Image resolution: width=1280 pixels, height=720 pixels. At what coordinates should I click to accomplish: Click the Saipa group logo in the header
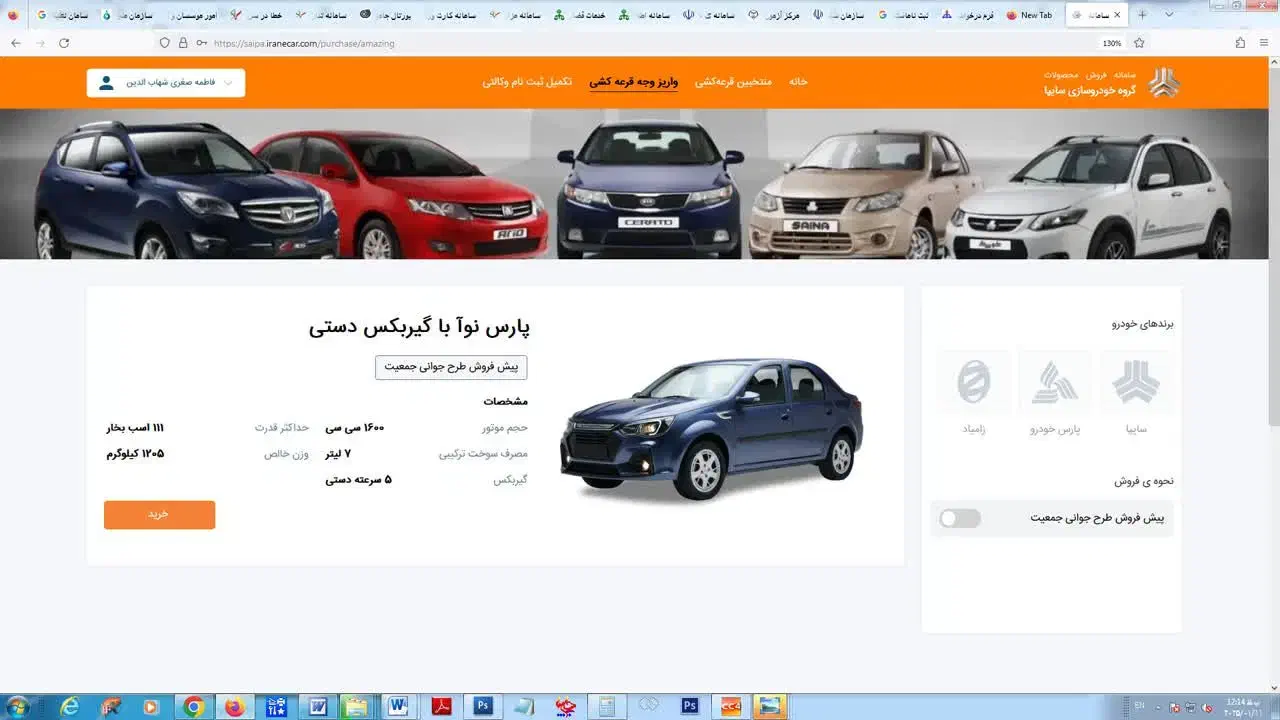click(x=1163, y=82)
